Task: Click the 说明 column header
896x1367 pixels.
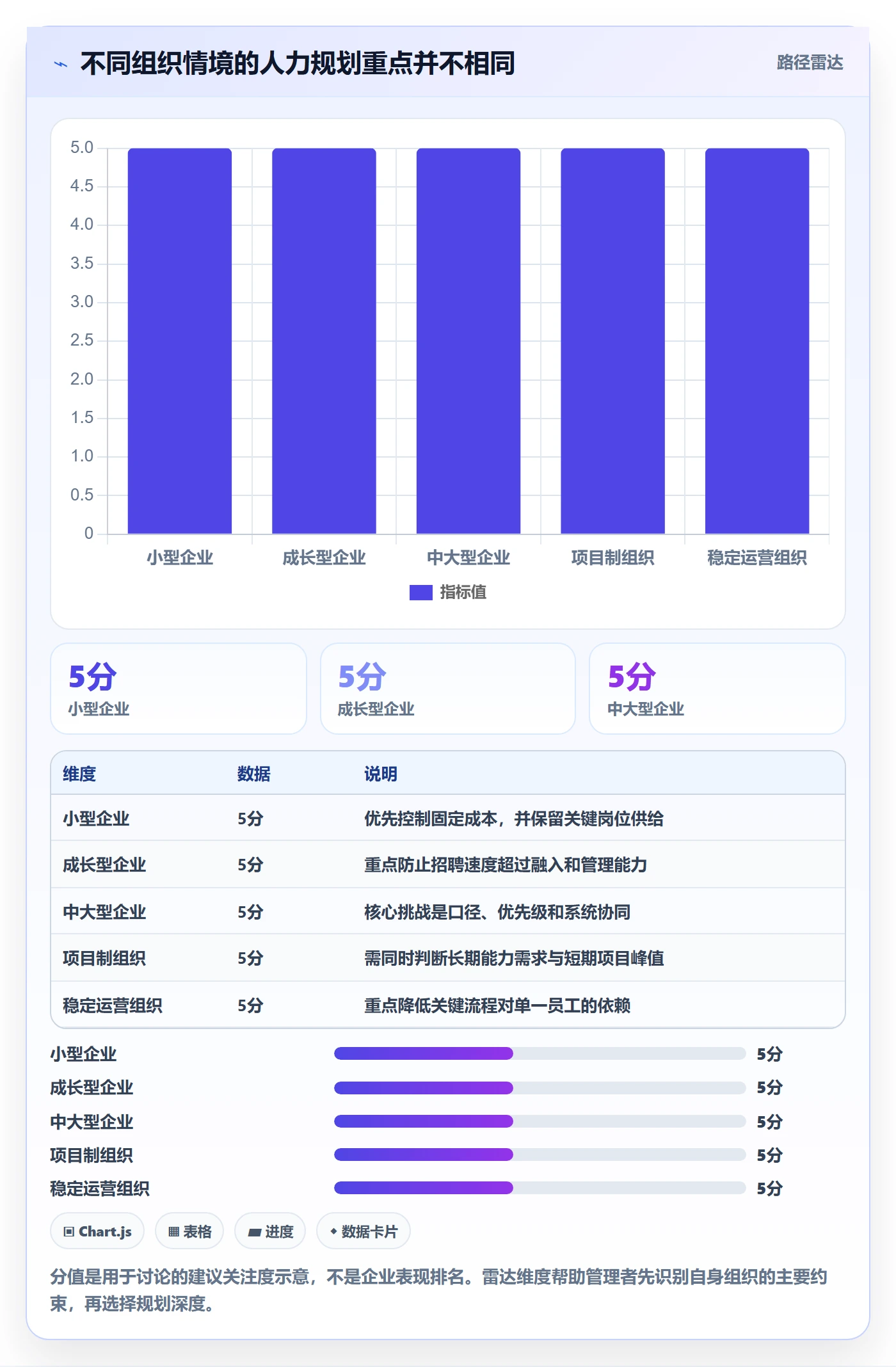Action: 381,774
